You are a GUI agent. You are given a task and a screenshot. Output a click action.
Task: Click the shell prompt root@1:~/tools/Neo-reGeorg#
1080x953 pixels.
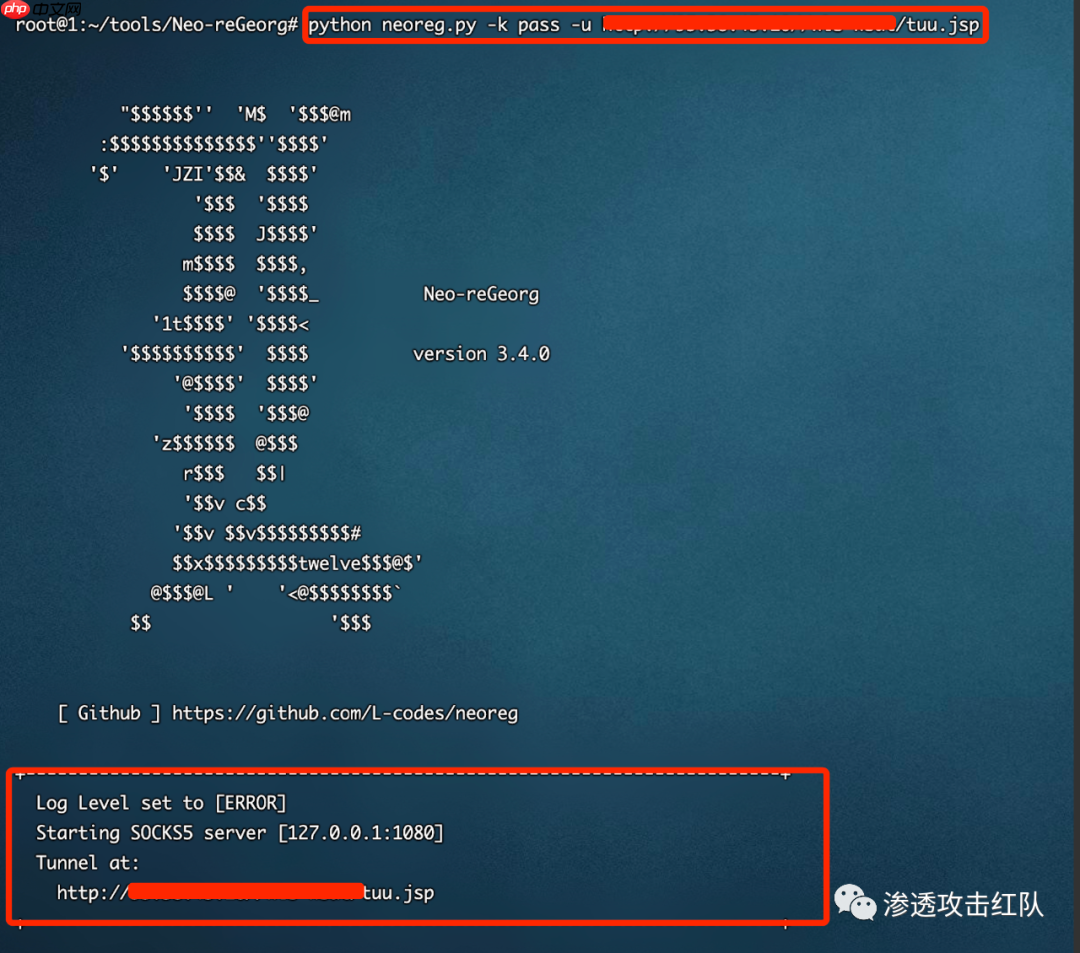[156, 25]
